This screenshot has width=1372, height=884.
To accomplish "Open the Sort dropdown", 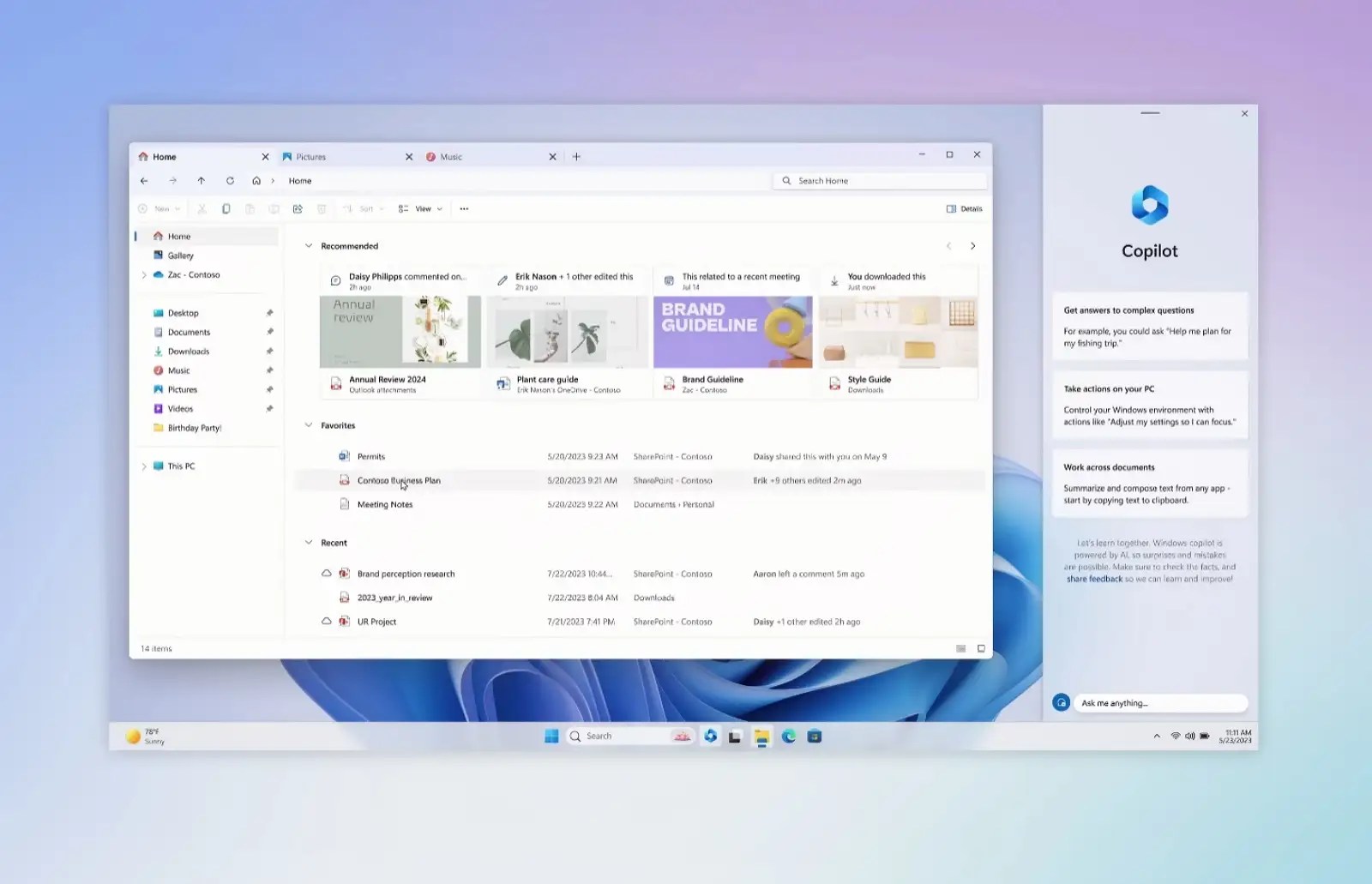I will 364,208.
